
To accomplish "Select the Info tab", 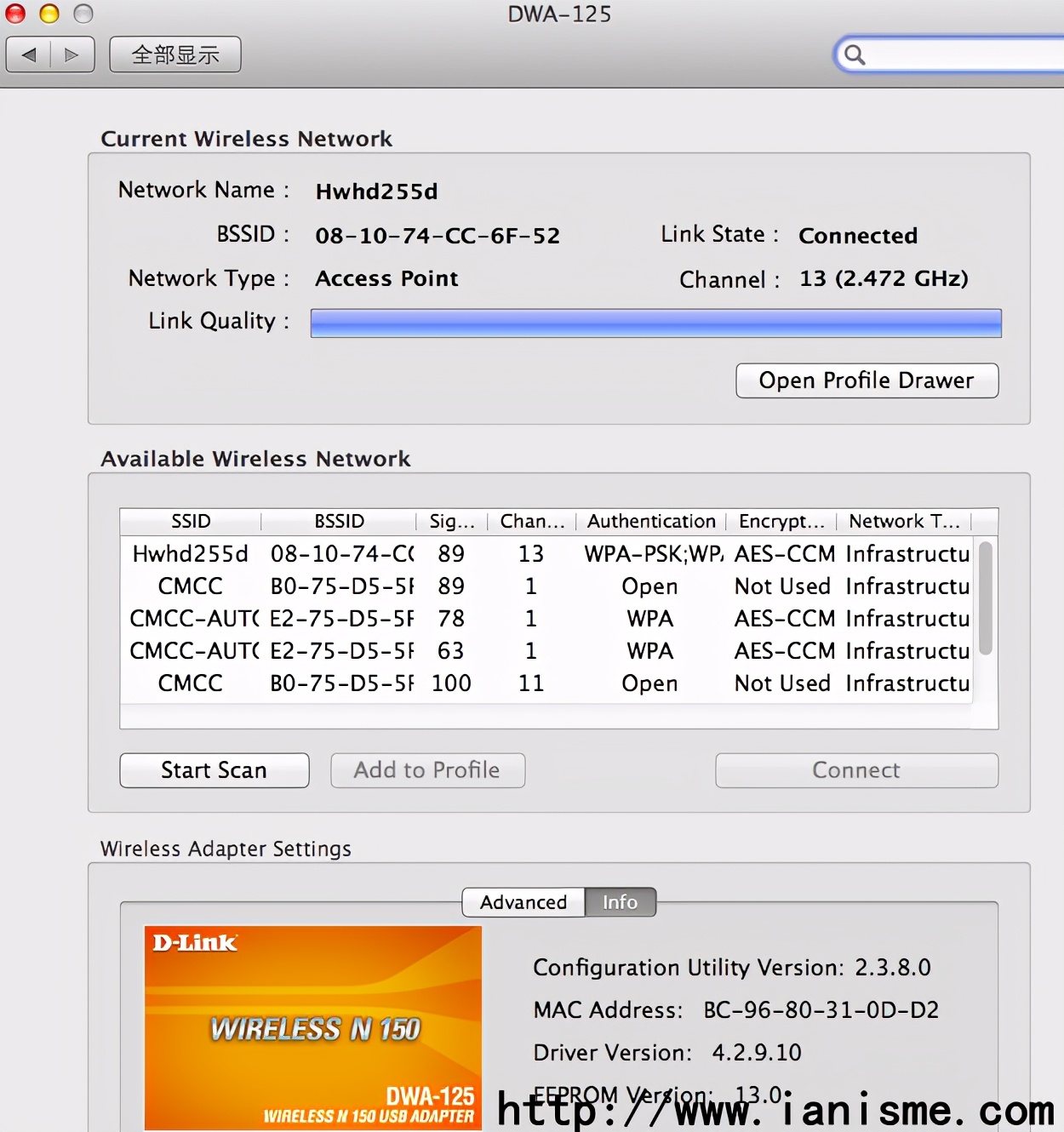I will click(x=620, y=902).
